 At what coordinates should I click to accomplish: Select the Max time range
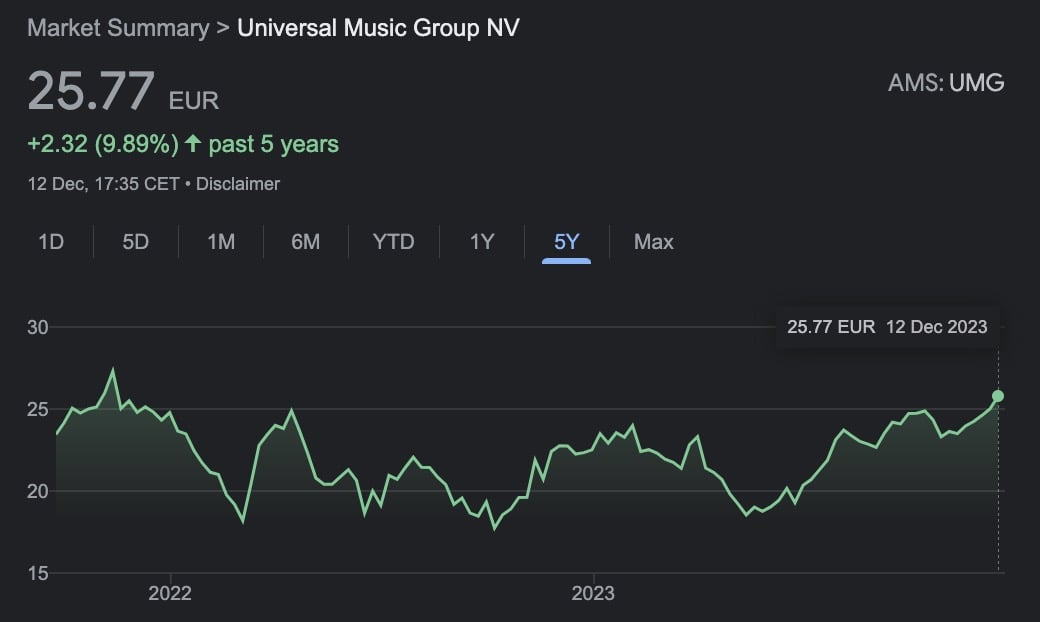click(653, 242)
